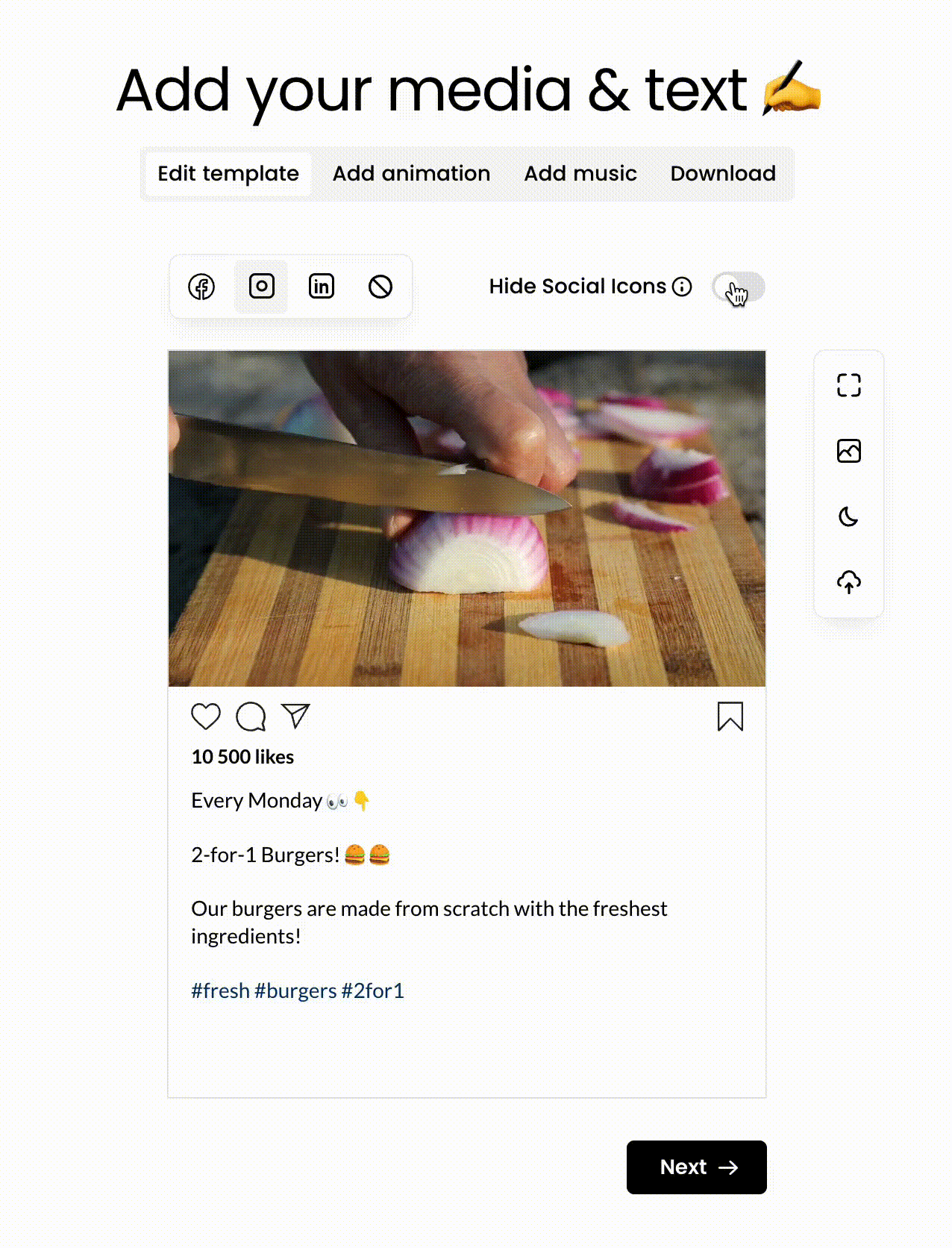This screenshot has height=1248, width=952.
Task: Click the comment bubble icon
Action: coord(251,717)
